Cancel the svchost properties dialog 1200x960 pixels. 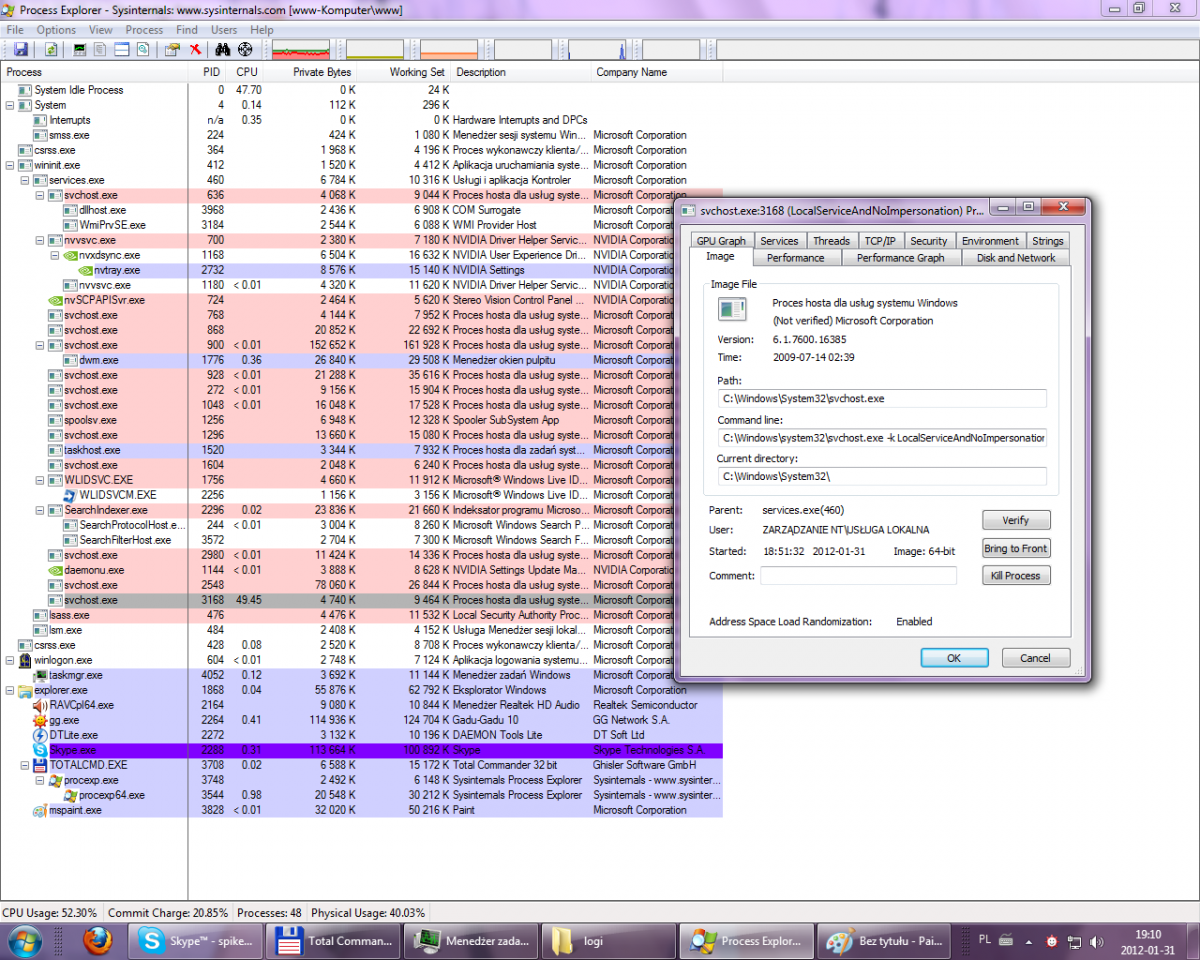(1035, 658)
